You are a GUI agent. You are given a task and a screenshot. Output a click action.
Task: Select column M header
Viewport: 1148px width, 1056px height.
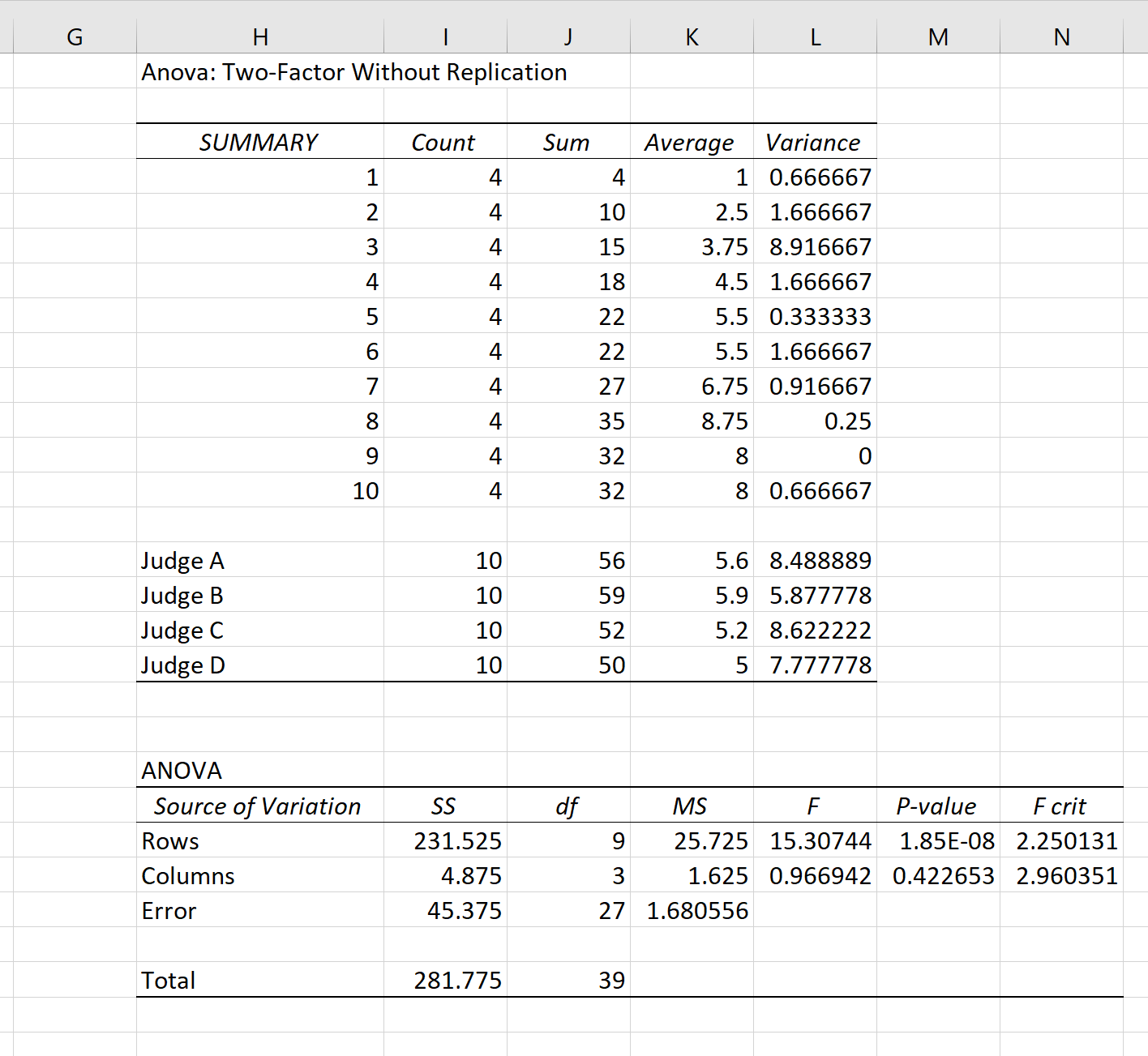(x=938, y=36)
